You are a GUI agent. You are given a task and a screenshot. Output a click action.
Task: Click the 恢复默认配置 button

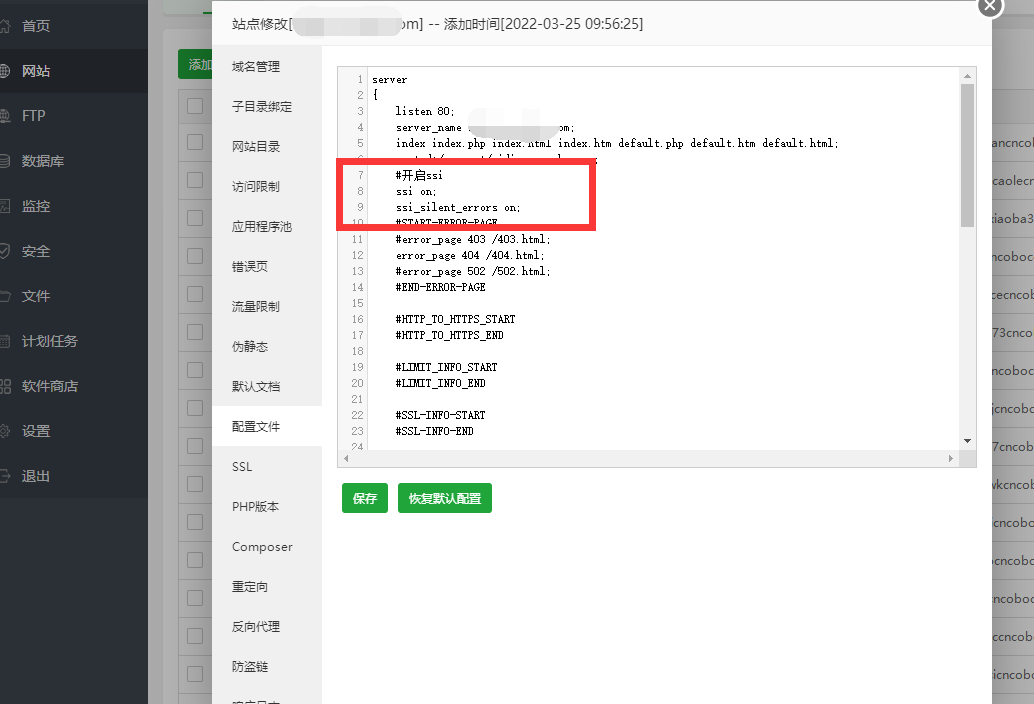click(444, 498)
